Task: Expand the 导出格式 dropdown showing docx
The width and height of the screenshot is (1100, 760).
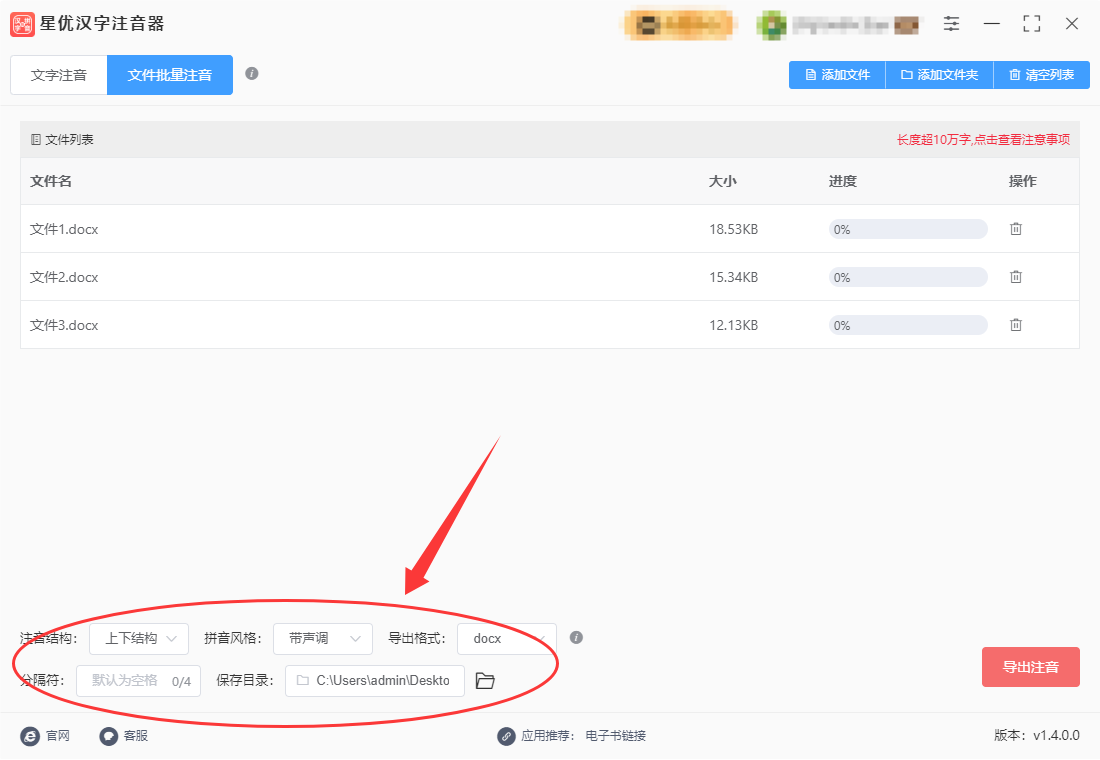Action: [x=507, y=639]
